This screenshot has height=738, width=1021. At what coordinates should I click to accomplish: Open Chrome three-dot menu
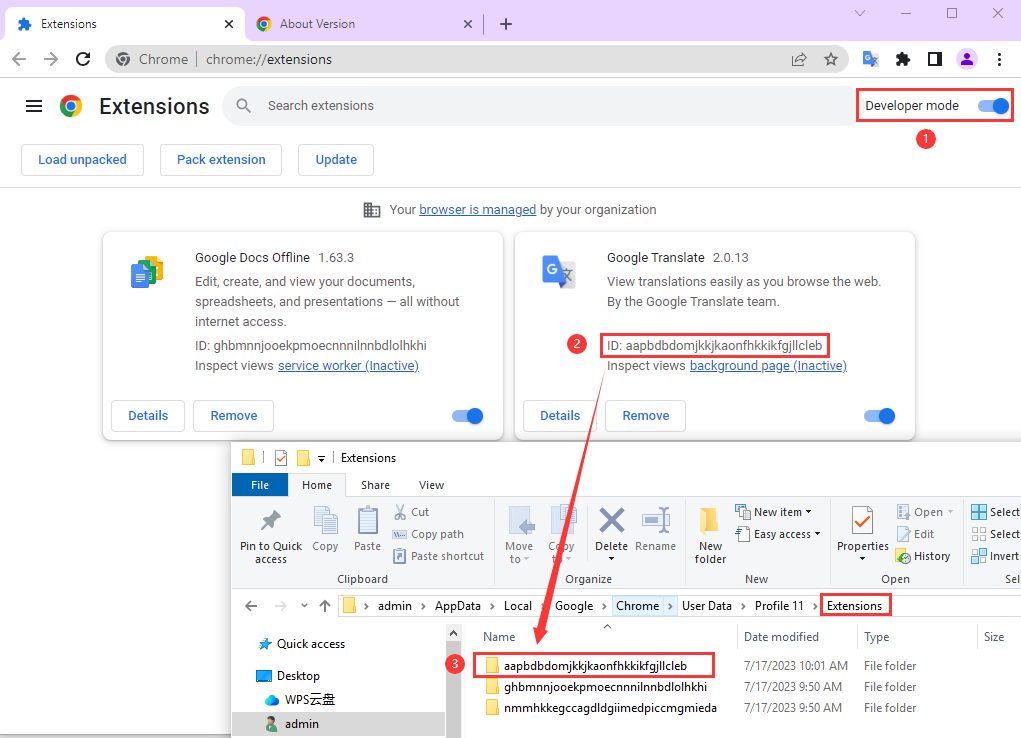pos(1000,59)
